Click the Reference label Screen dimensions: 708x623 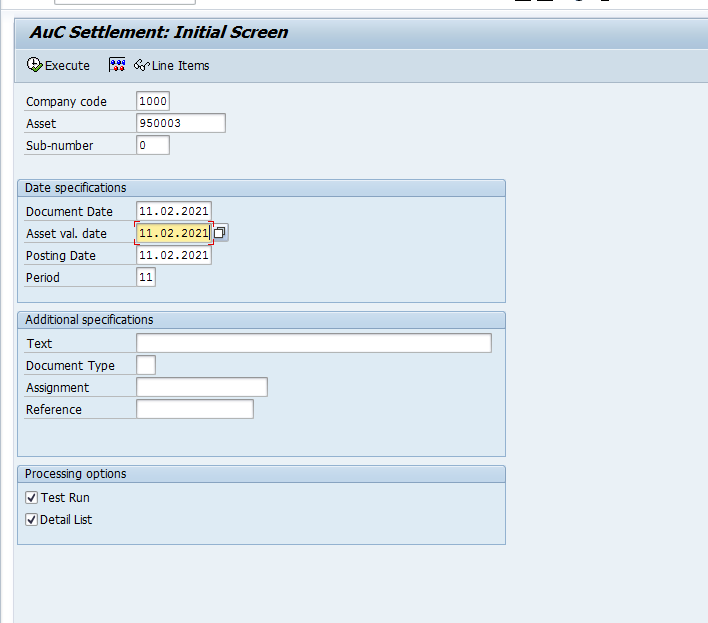54,410
